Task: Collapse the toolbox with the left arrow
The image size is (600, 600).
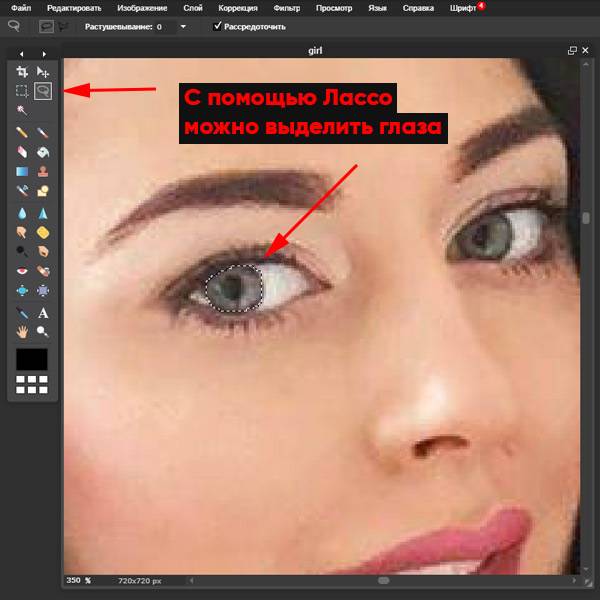Action: click(x=21, y=54)
